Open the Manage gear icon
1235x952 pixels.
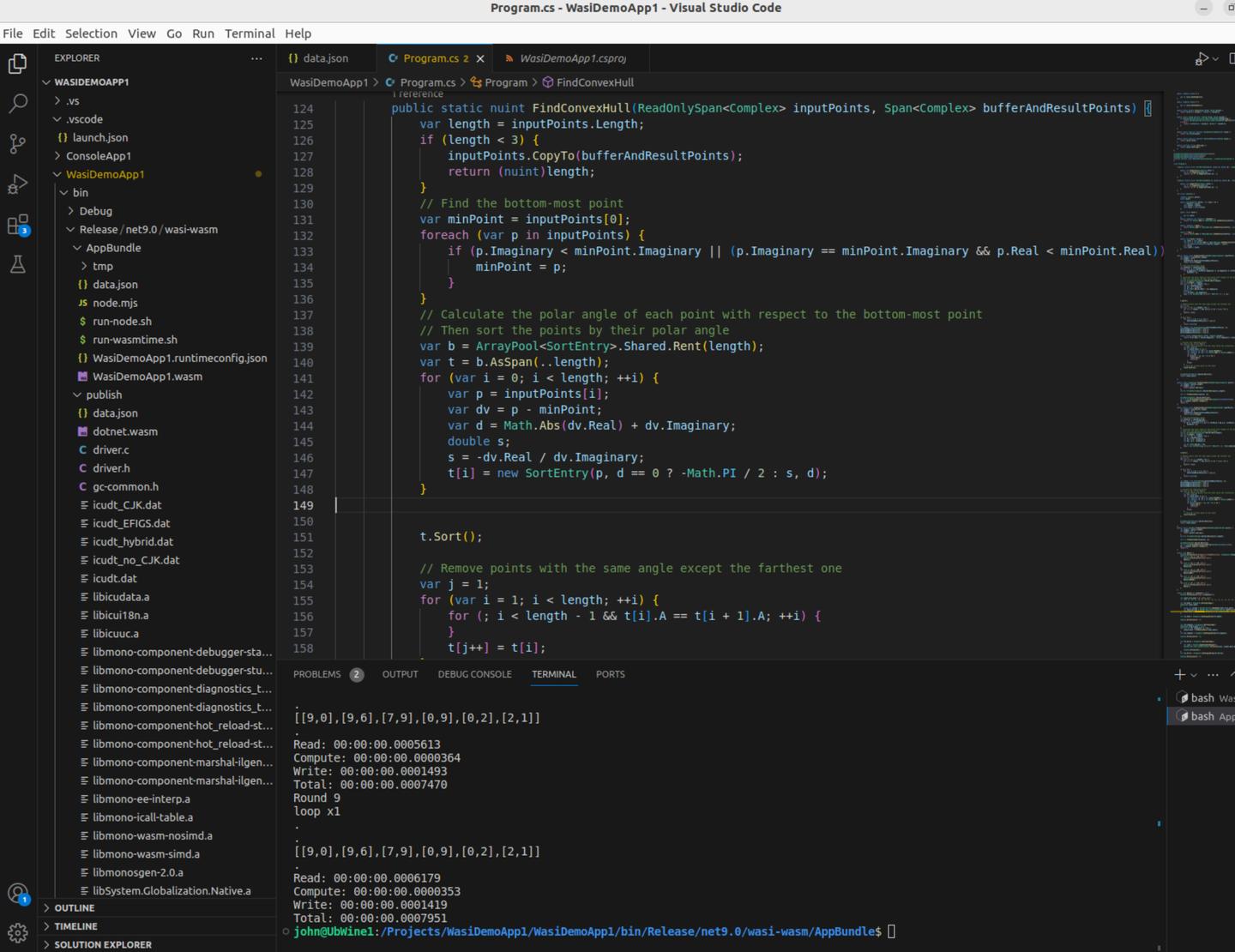click(x=17, y=932)
